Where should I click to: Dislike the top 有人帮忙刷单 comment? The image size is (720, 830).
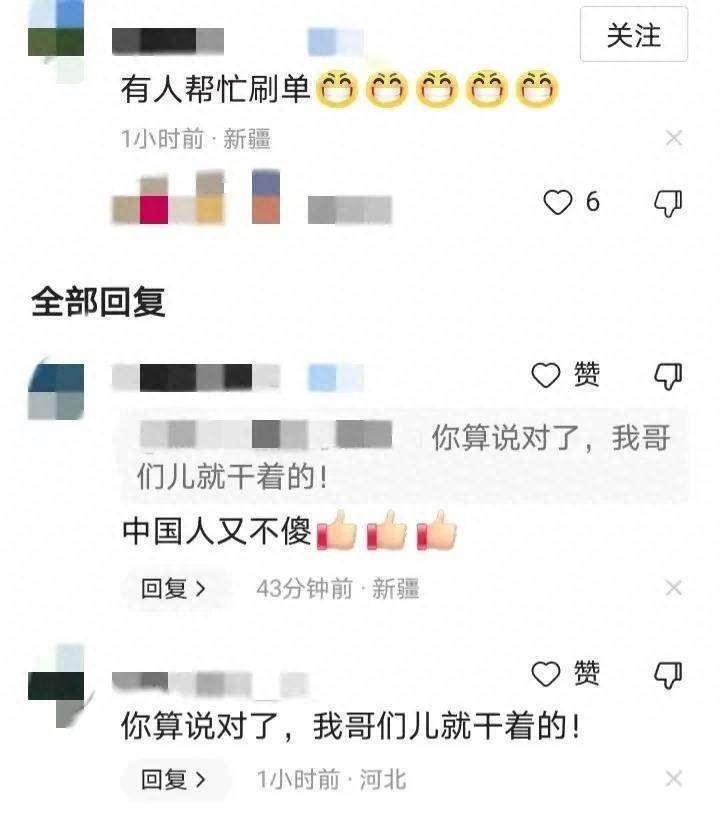pyautogui.click(x=668, y=203)
